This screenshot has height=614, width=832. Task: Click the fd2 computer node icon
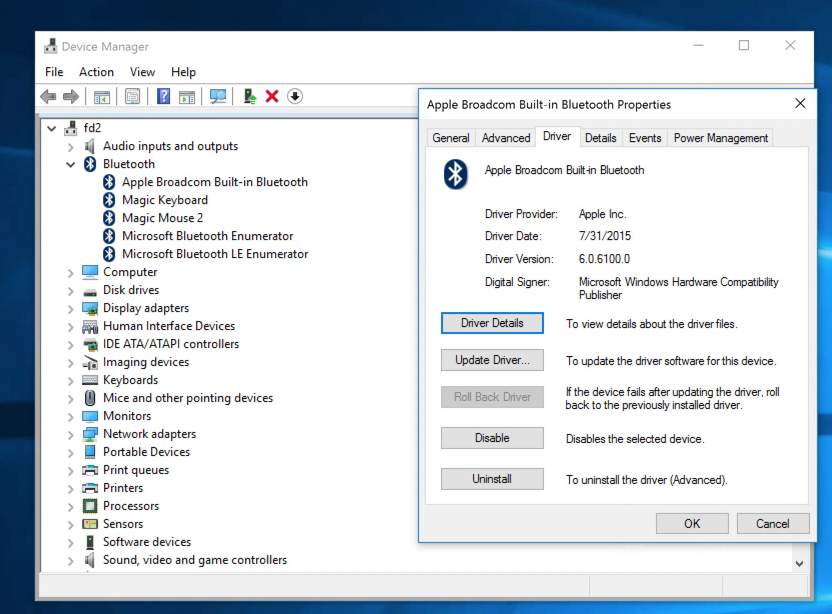[71, 128]
